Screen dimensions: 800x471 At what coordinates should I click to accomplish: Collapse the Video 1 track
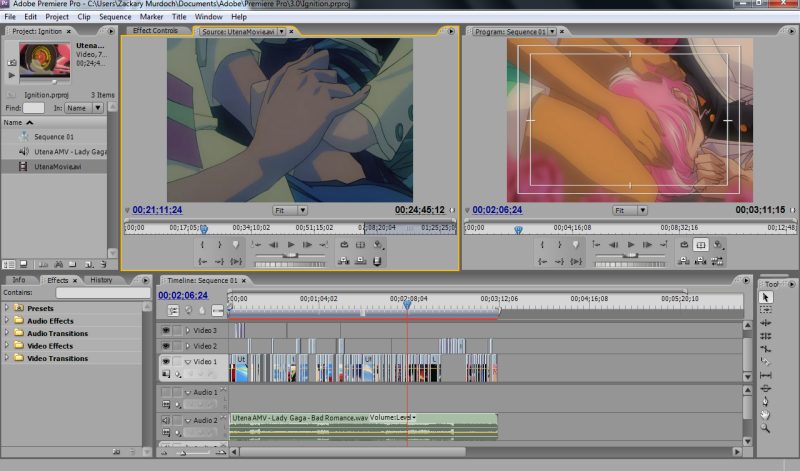click(188, 362)
